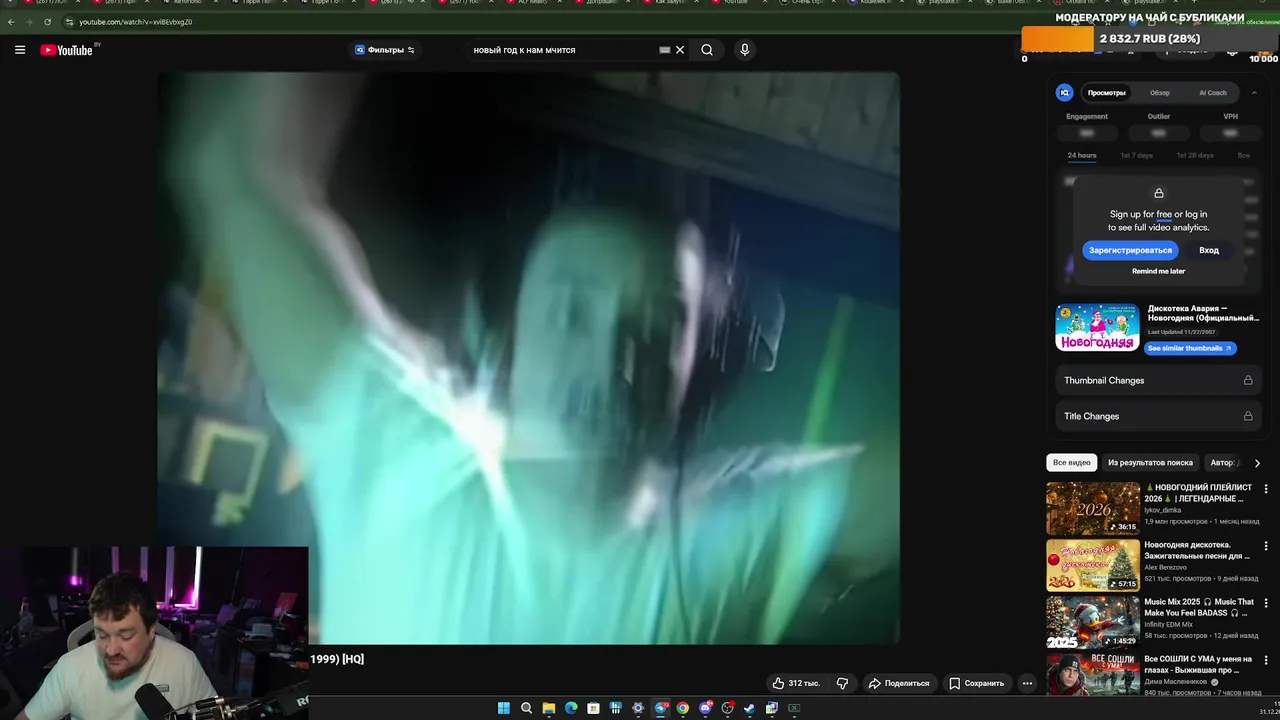
Task: Open the Settings gear in the taskbar
Action: pyautogui.click(x=638, y=708)
